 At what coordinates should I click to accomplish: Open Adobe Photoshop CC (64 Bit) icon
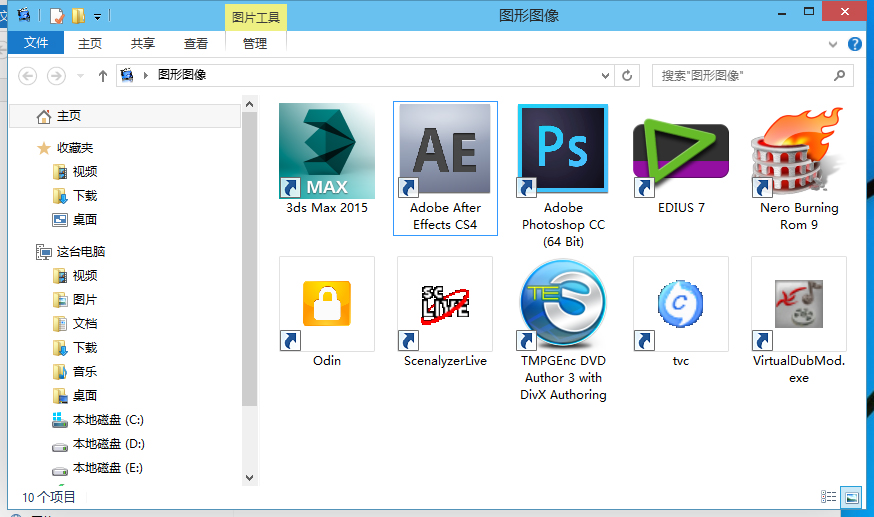pos(563,151)
